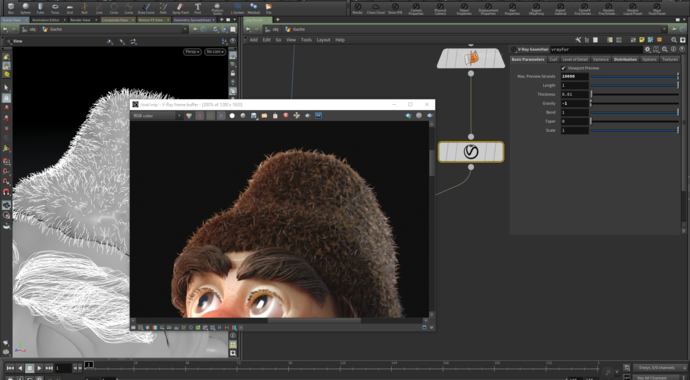The width and height of the screenshot is (690, 380).
Task: Click the Max. Preview Strands input field
Action: [575, 77]
